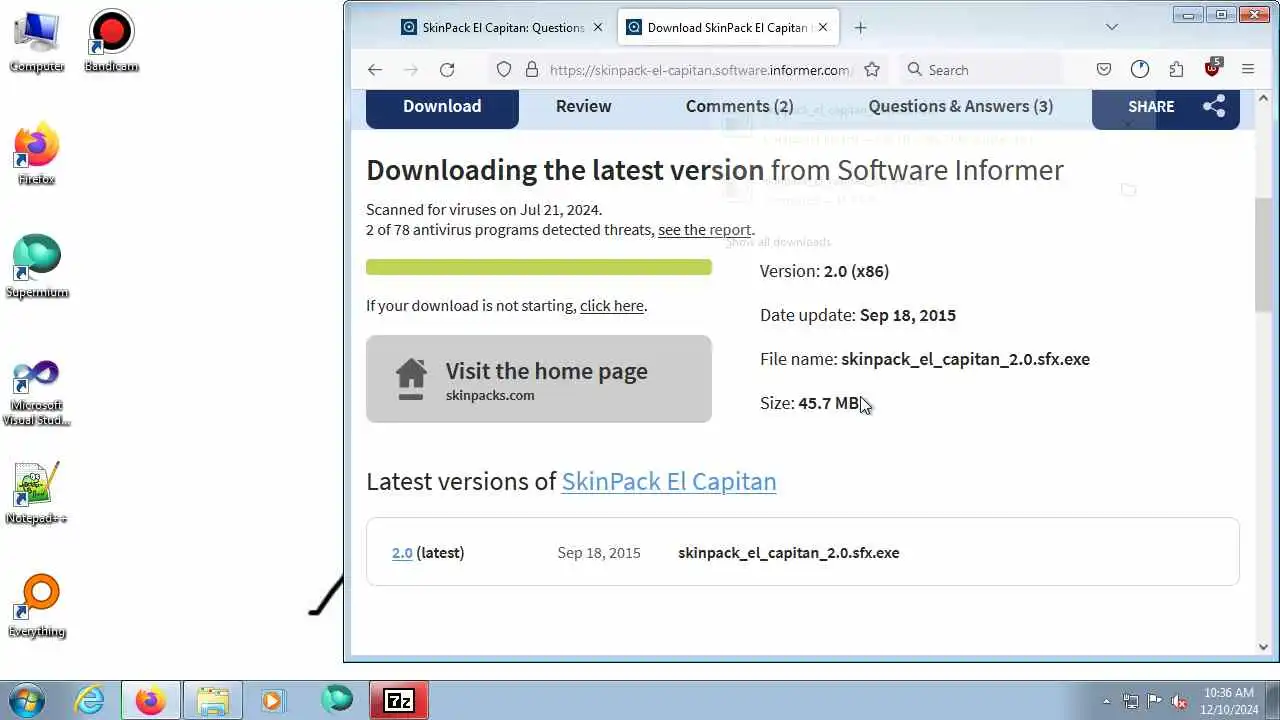This screenshot has width=1280, height=720.
Task: Open the Comments (2) tab
Action: tap(740, 106)
